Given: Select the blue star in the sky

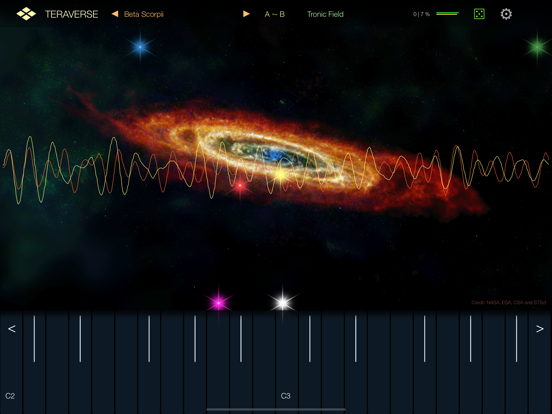Looking at the screenshot, I should pos(140,47).
